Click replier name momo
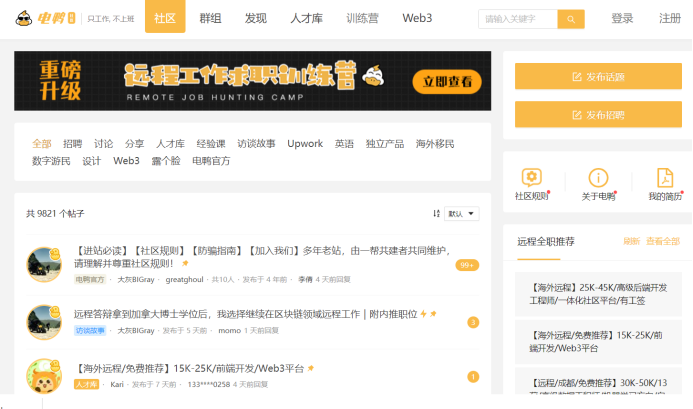693x409 pixels. (x=229, y=330)
